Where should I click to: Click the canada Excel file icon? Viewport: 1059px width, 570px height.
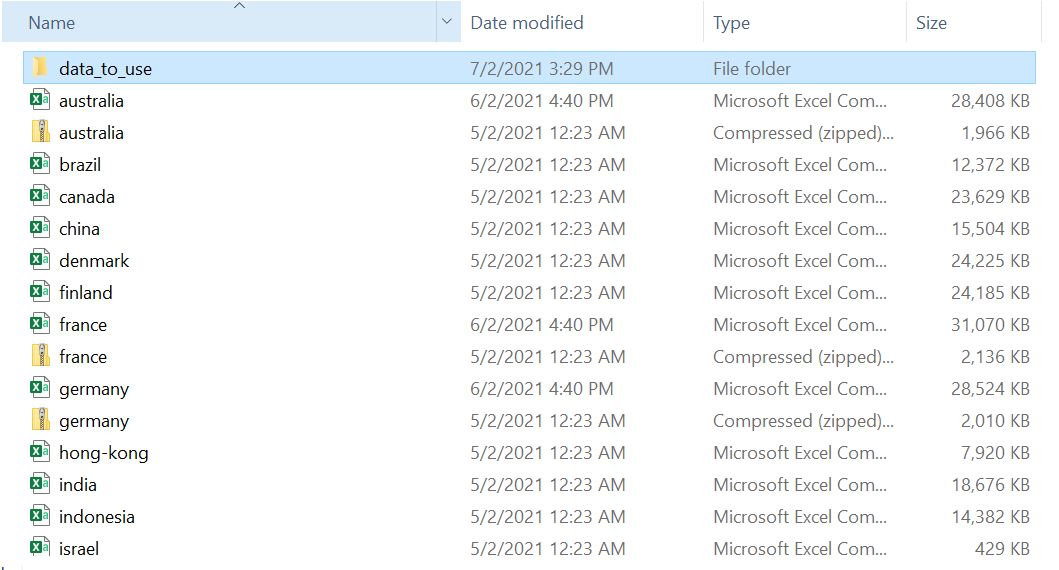tap(40, 196)
